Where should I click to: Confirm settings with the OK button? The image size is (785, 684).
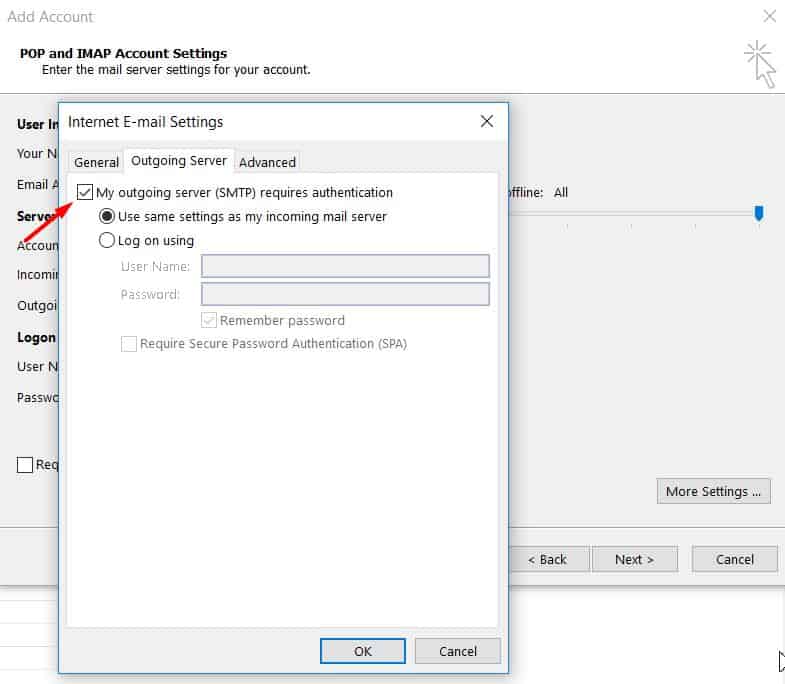tap(362, 651)
